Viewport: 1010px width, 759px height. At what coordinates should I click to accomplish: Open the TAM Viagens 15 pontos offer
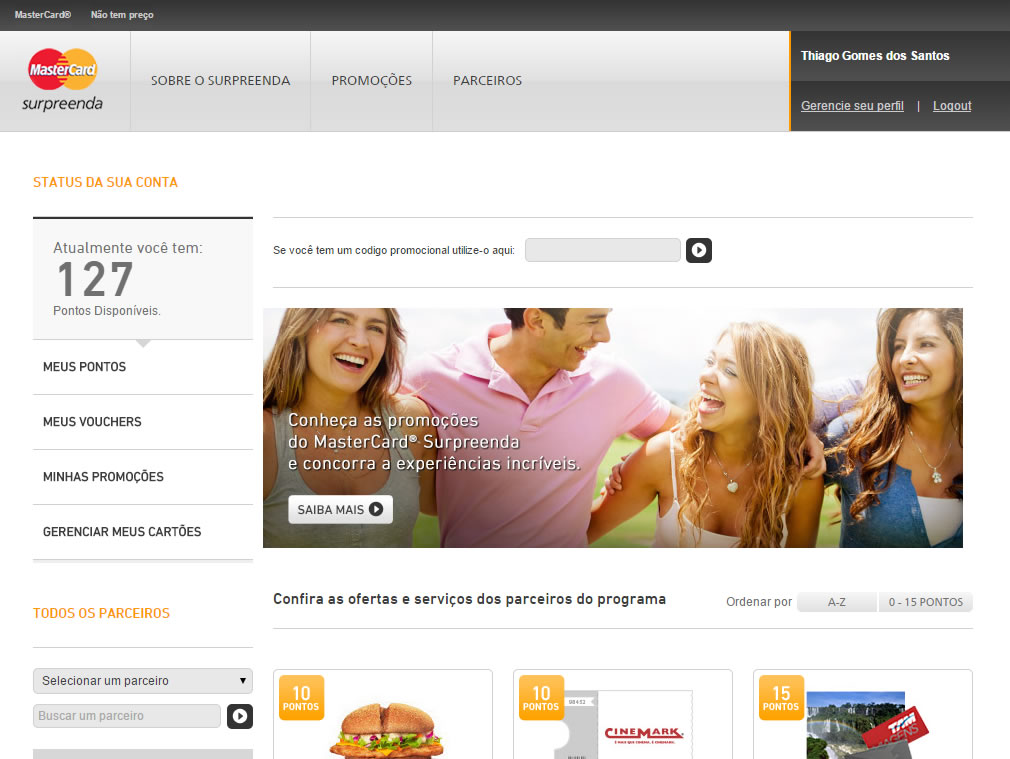862,714
